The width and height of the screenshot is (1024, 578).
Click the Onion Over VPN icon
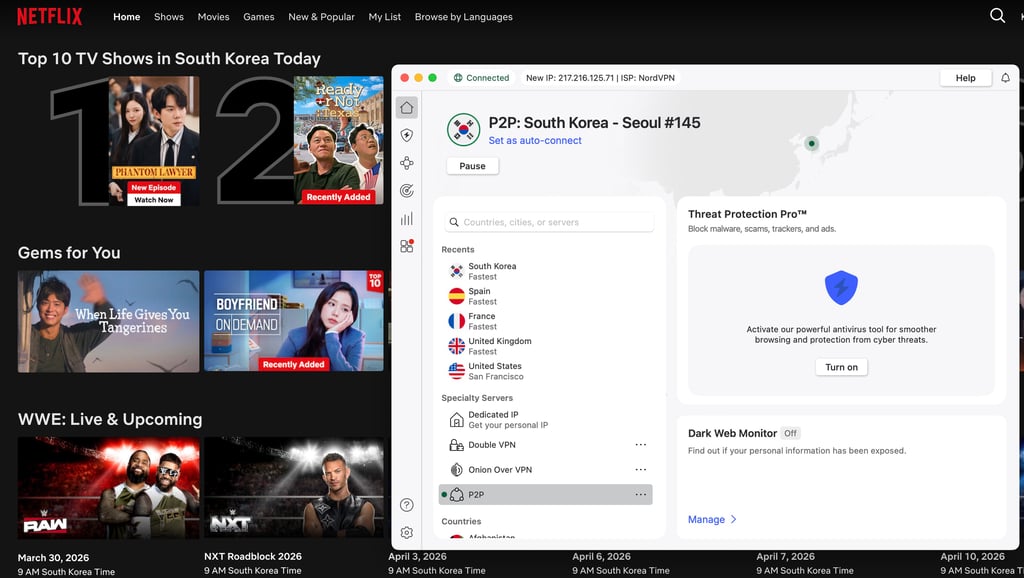point(456,470)
